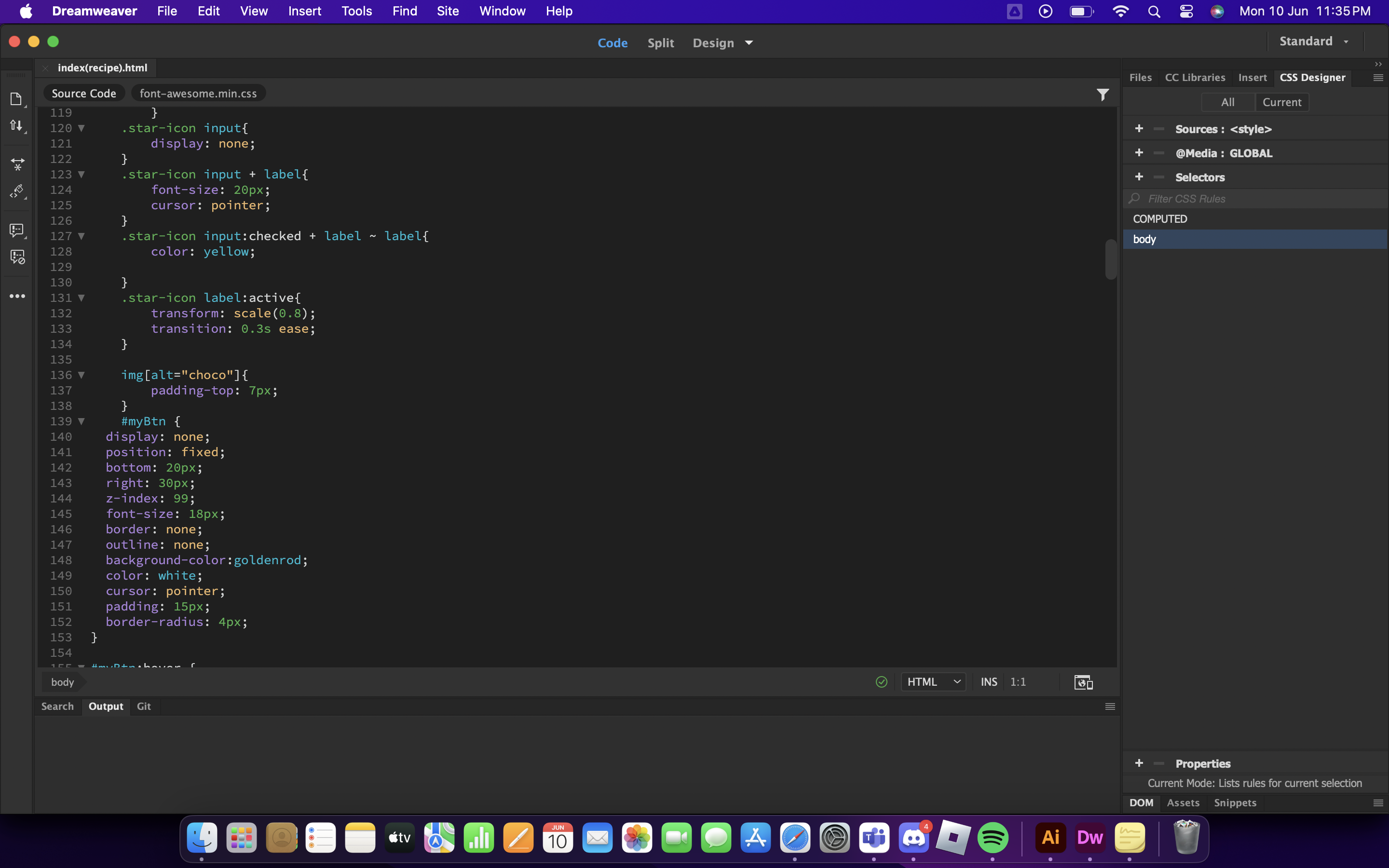This screenshot has height=868, width=1389.
Task: Click the Apply Comment icon
Action: click(x=17, y=230)
